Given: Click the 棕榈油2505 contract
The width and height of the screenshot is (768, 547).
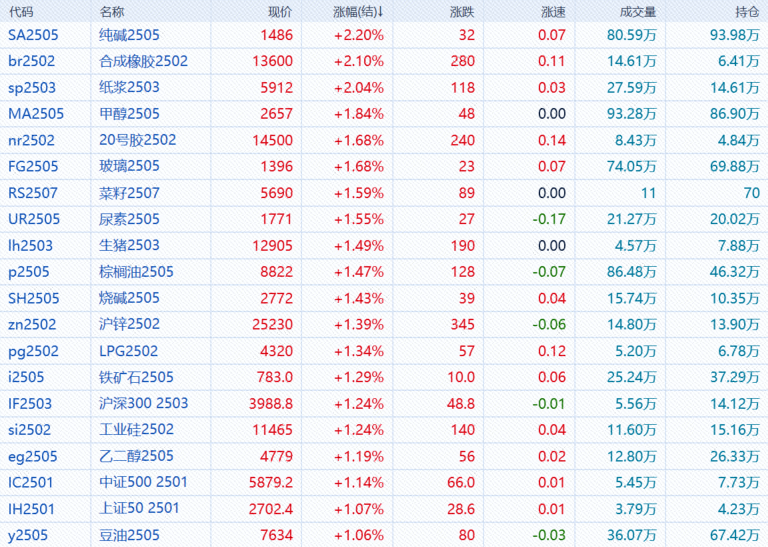Looking at the screenshot, I should 136,271.
